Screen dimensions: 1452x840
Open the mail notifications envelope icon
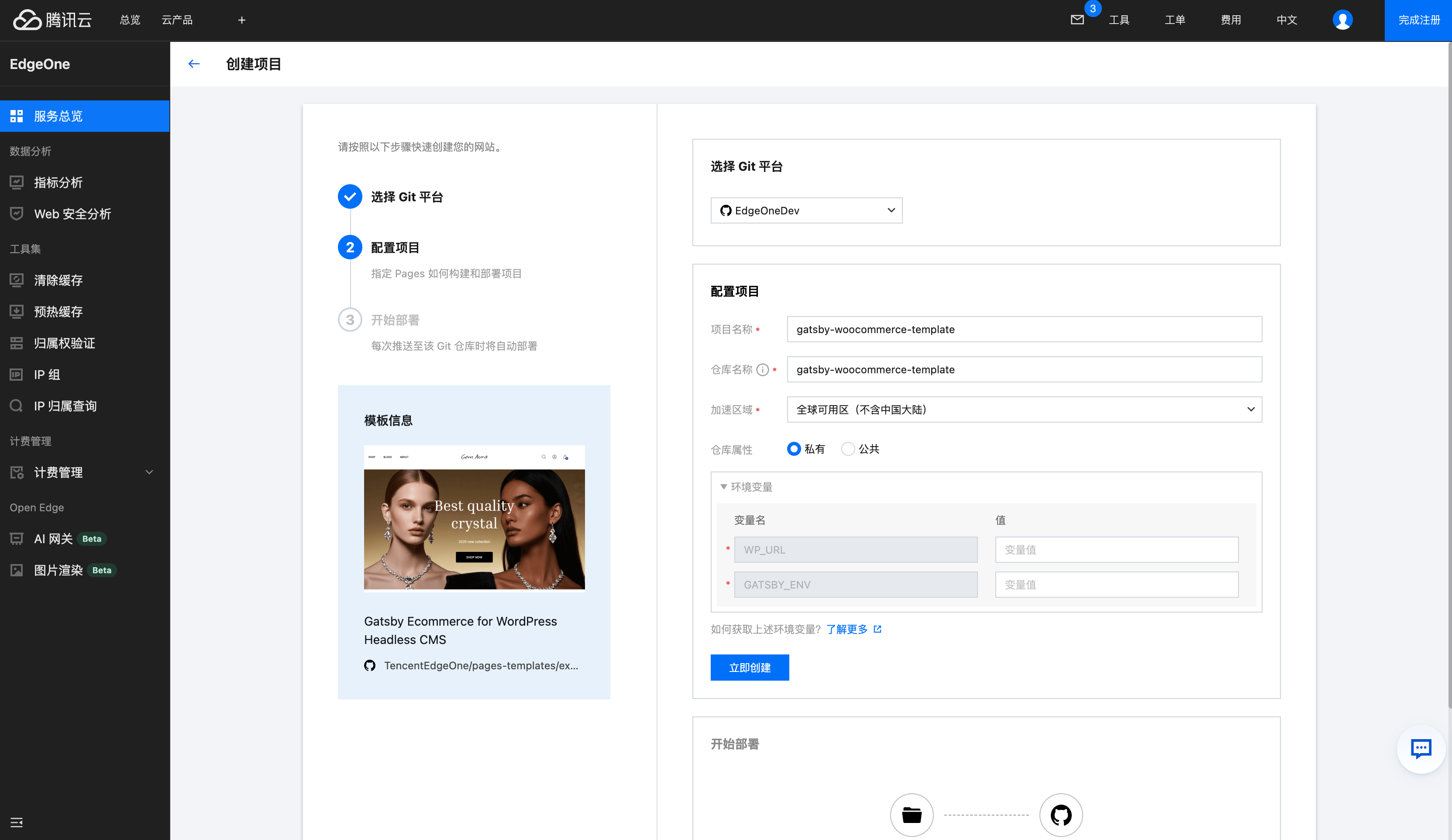(x=1077, y=20)
